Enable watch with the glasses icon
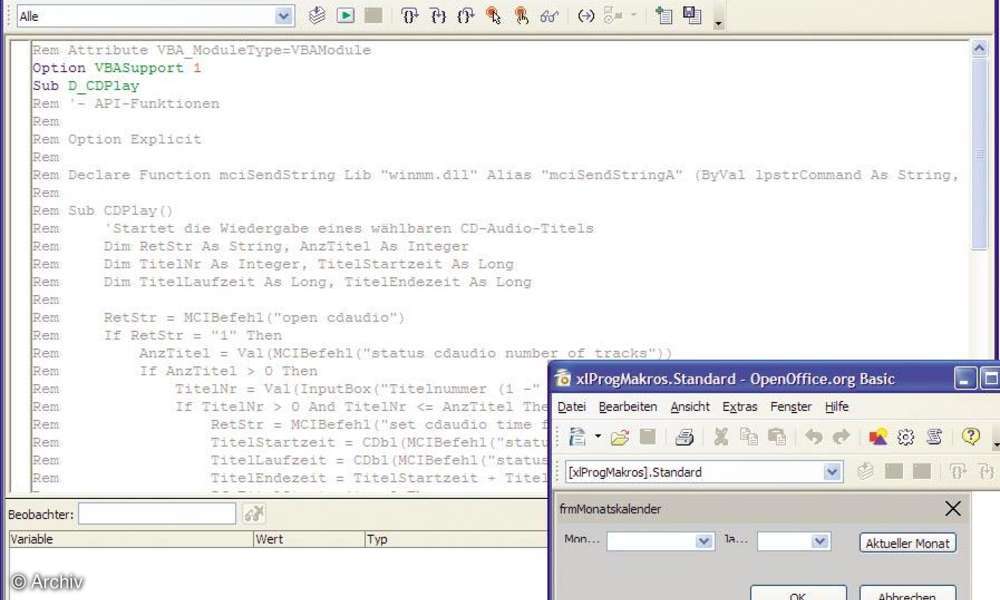 [549, 16]
